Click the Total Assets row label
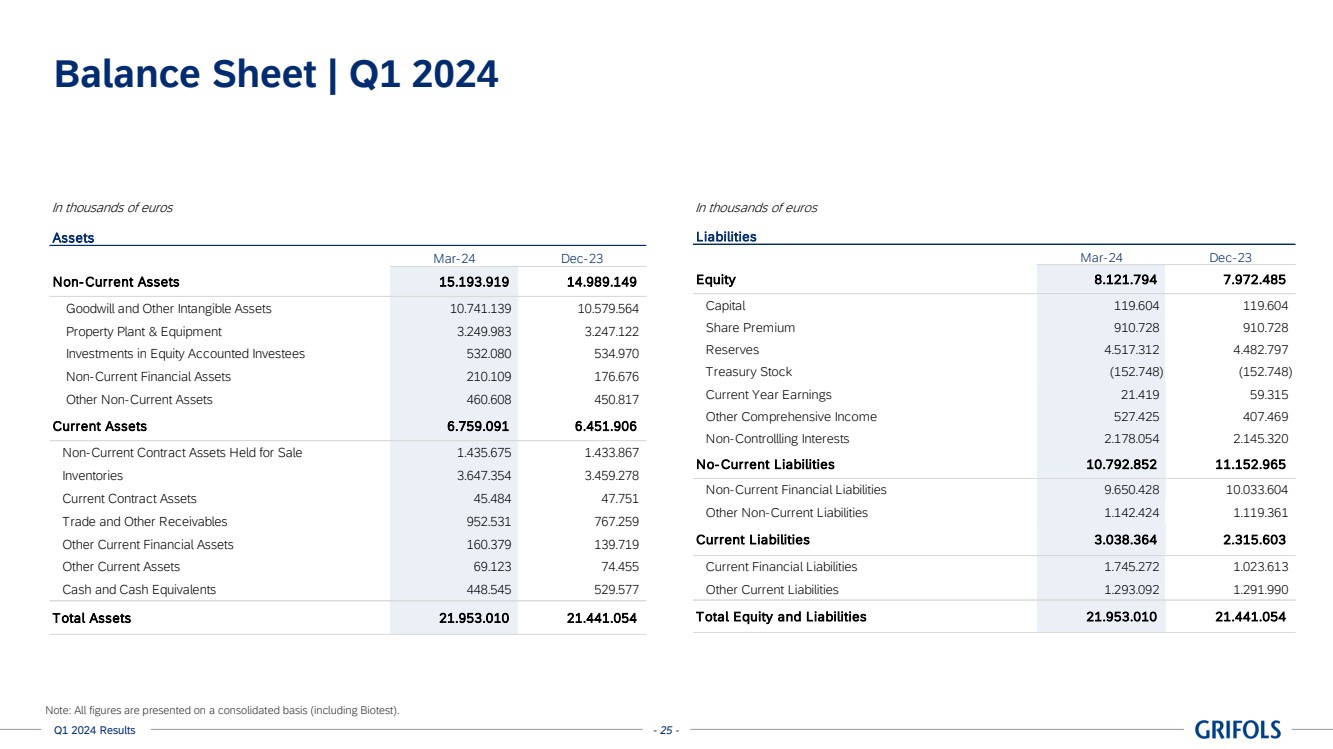 click(92, 618)
